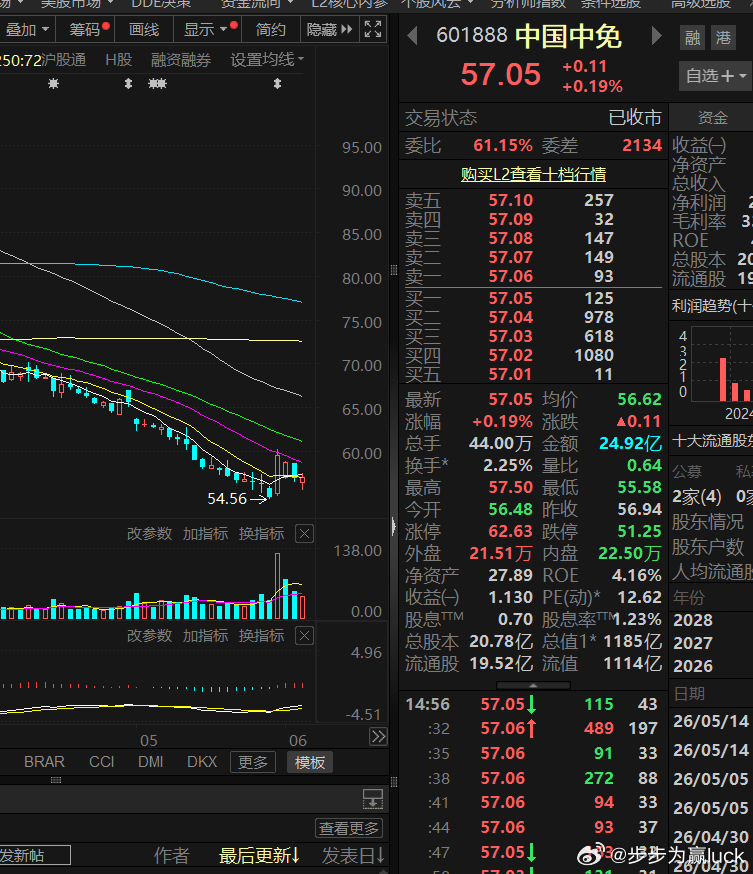Open the 设置均线 moving average dropdown
The width and height of the screenshot is (753, 874).
pyautogui.click(x=267, y=60)
